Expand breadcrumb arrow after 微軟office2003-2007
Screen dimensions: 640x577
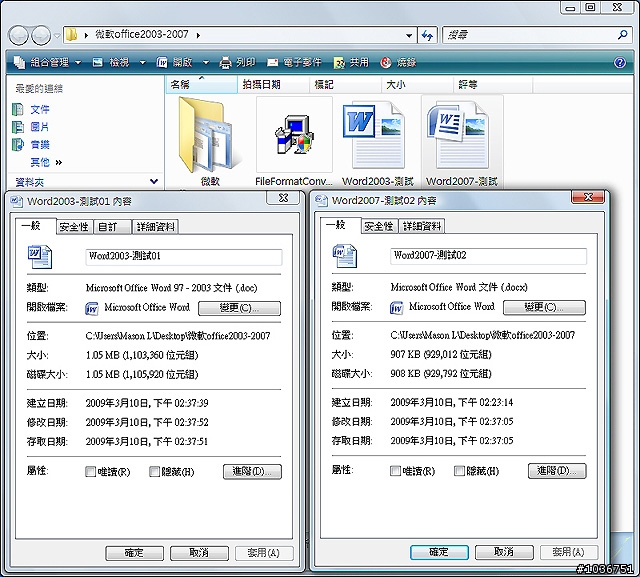pyautogui.click(x=198, y=36)
